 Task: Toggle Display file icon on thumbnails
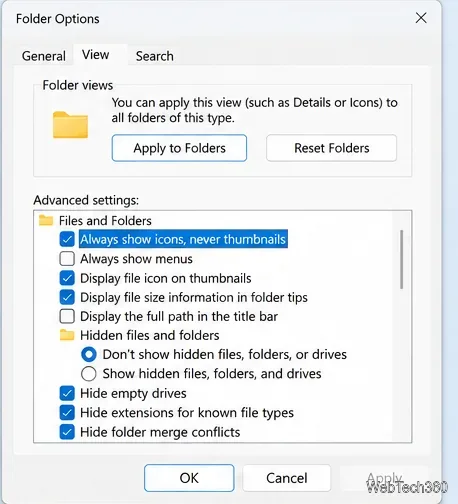[67, 278]
